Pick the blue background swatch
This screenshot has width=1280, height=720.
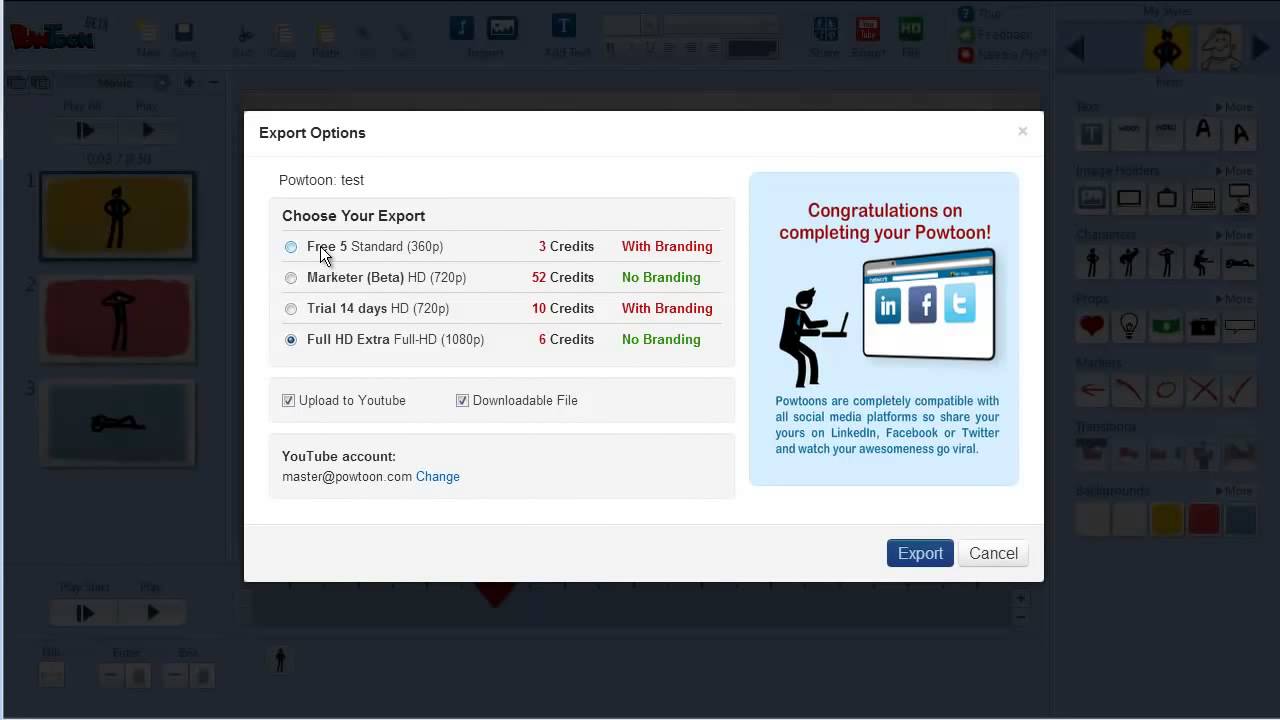[1240, 519]
